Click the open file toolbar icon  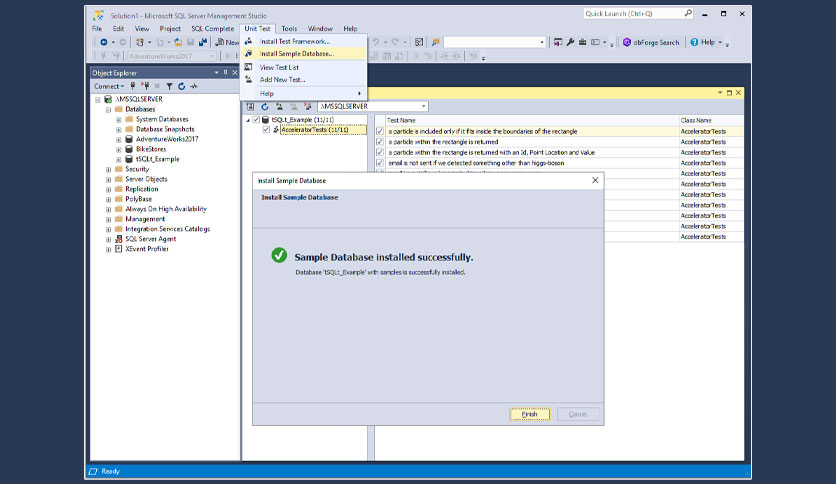coord(178,42)
